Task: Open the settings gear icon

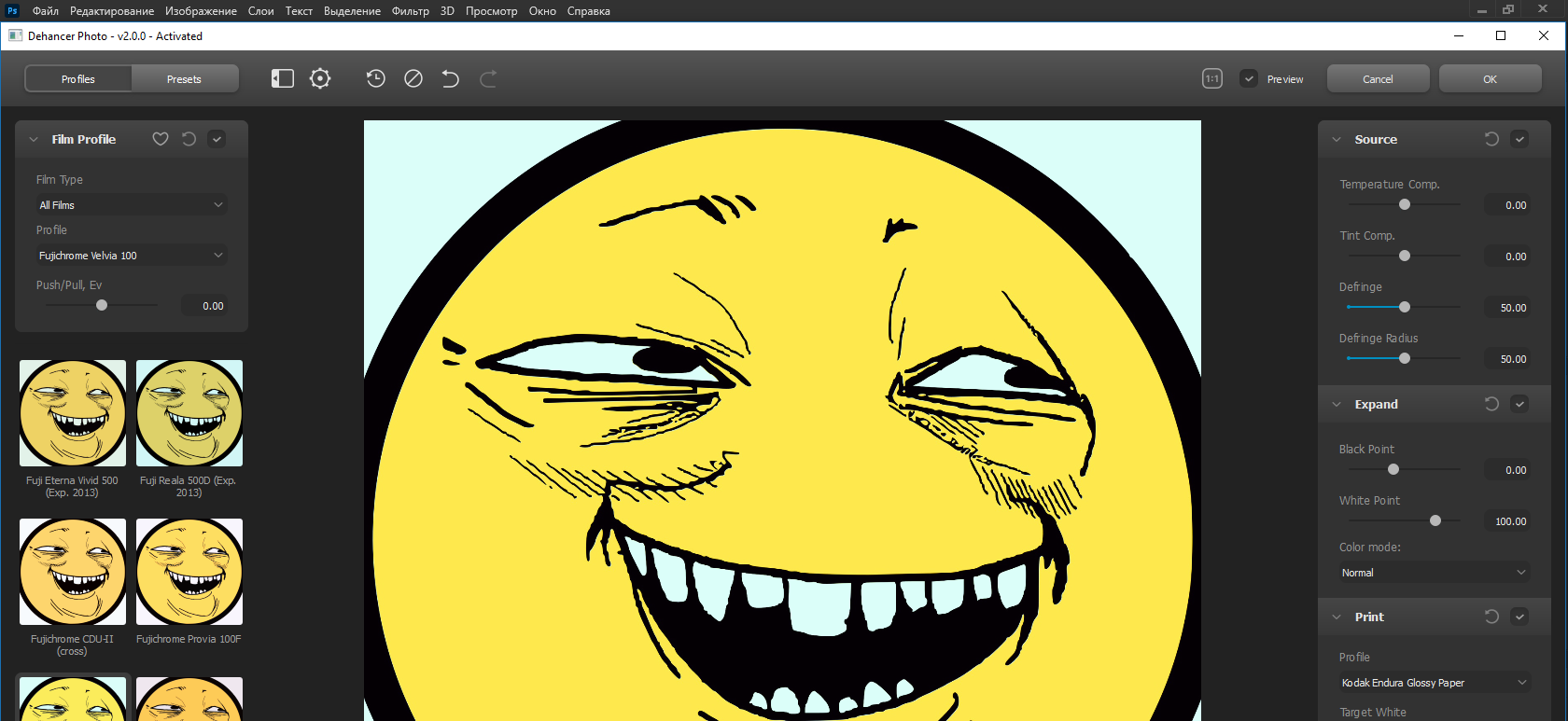Action: pyautogui.click(x=320, y=78)
